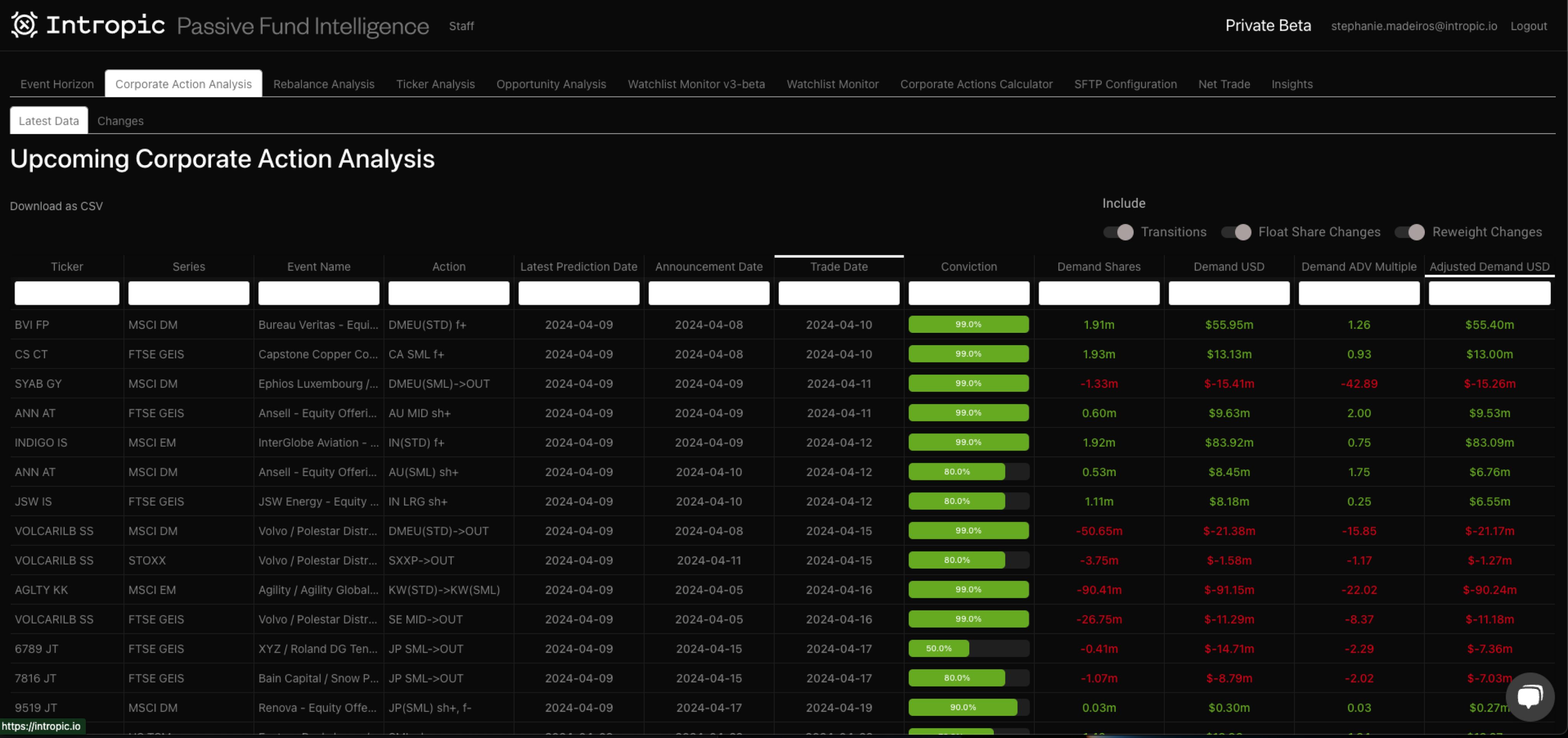Click the Intropic logo icon
Screen dimensions: 1568x738
(x=24, y=25)
